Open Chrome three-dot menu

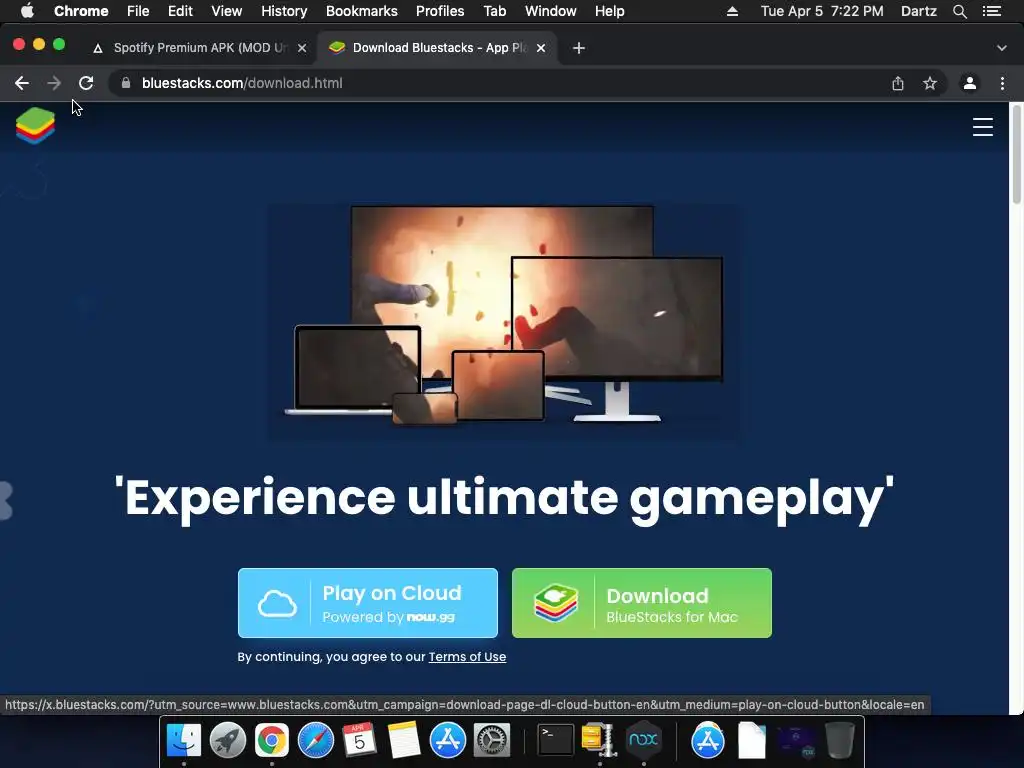1002,83
